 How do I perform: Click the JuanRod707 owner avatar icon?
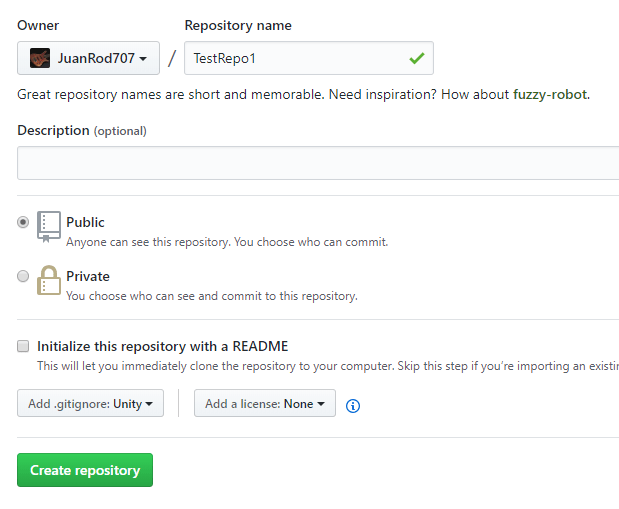click(x=40, y=58)
